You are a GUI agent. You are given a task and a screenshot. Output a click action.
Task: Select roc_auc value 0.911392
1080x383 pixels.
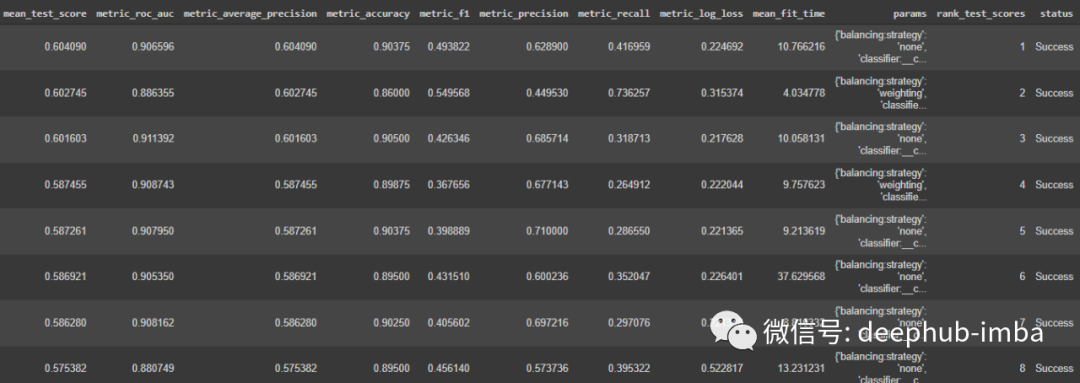coord(153,138)
